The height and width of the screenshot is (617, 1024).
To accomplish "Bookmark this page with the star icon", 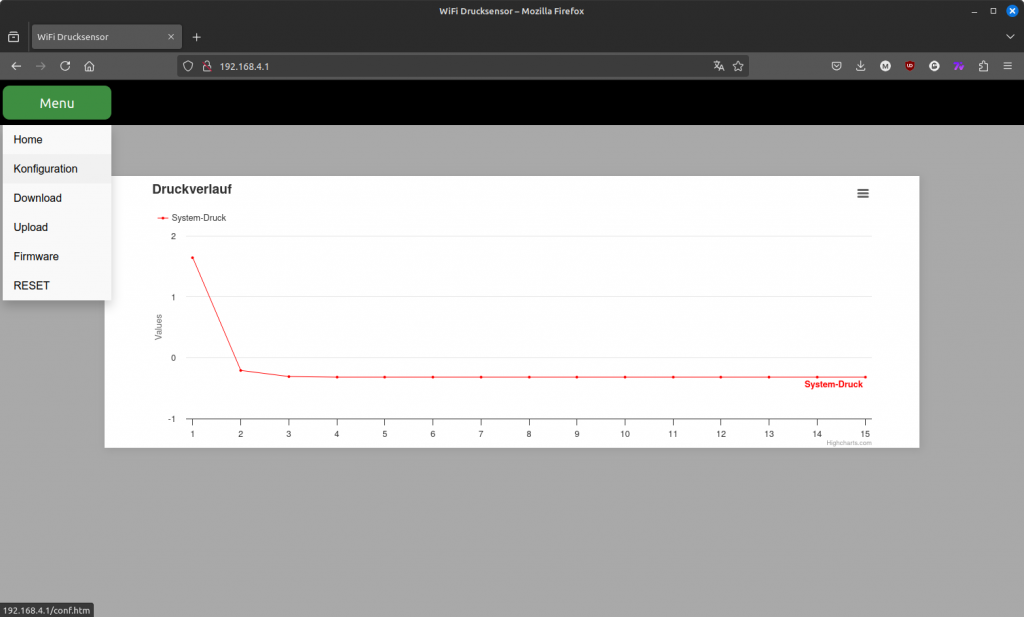I will pos(738,66).
